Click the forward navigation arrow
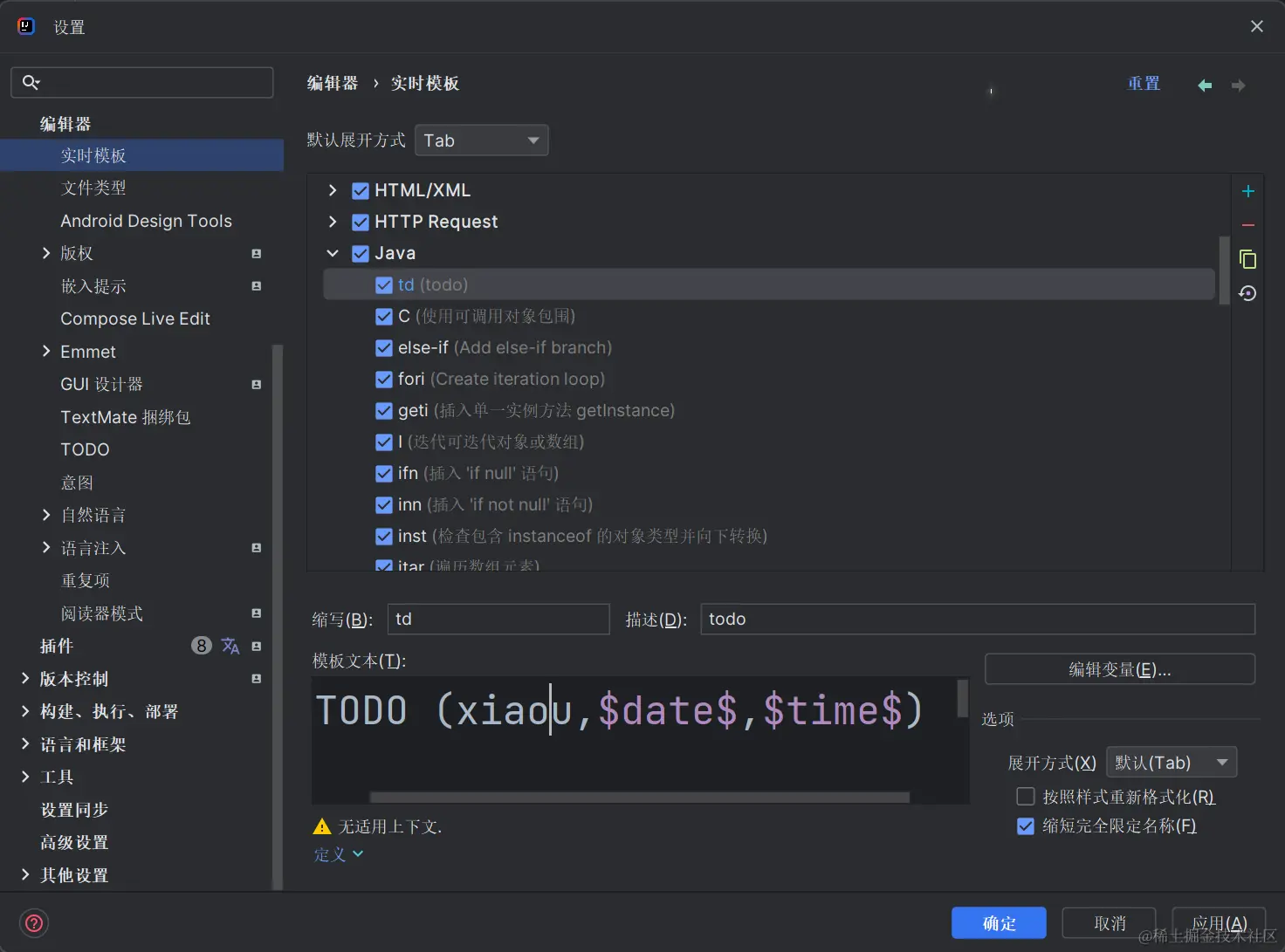The width and height of the screenshot is (1285, 952). coord(1238,85)
